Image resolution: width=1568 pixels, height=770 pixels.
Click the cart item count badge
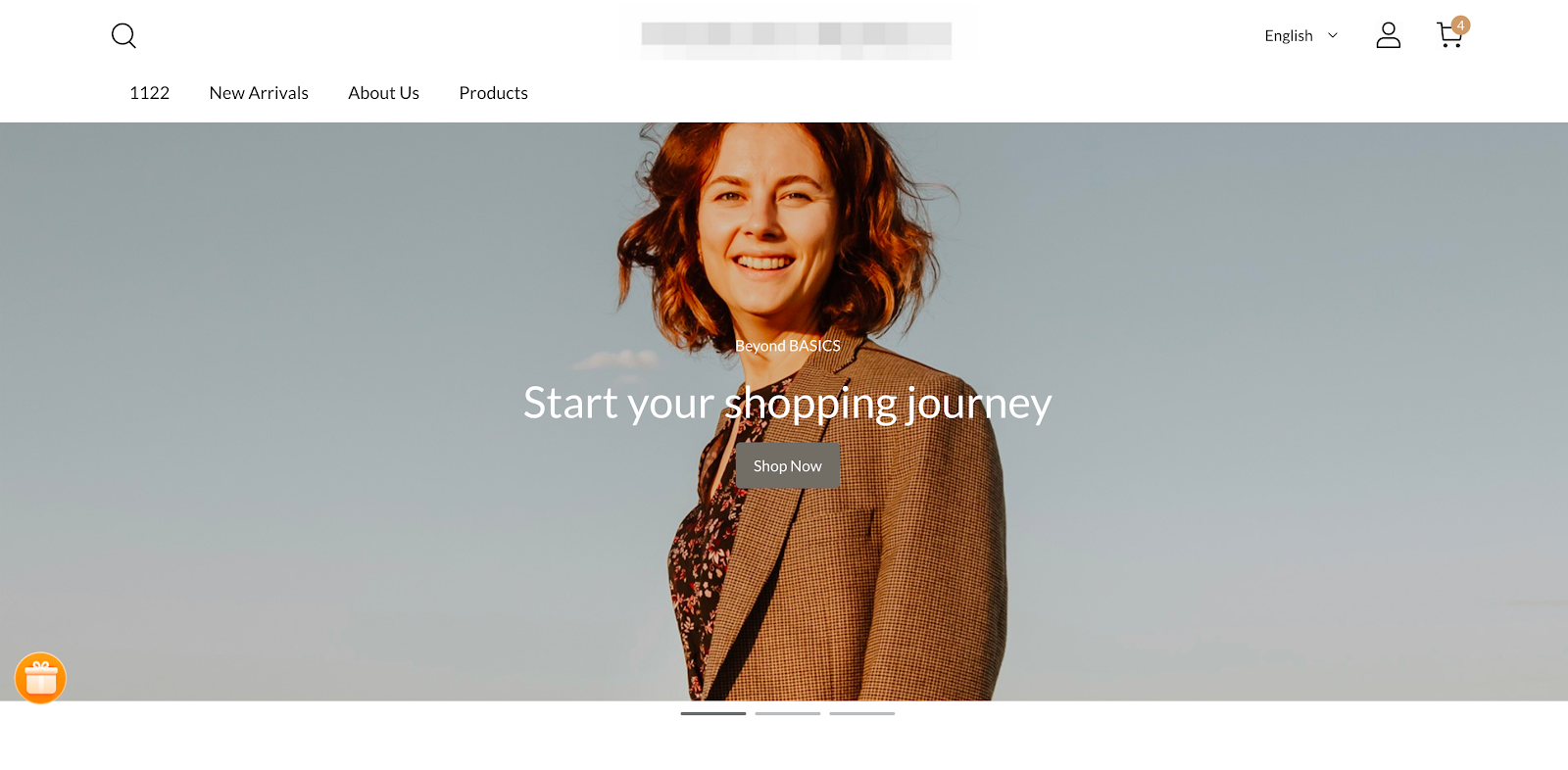(x=1460, y=25)
